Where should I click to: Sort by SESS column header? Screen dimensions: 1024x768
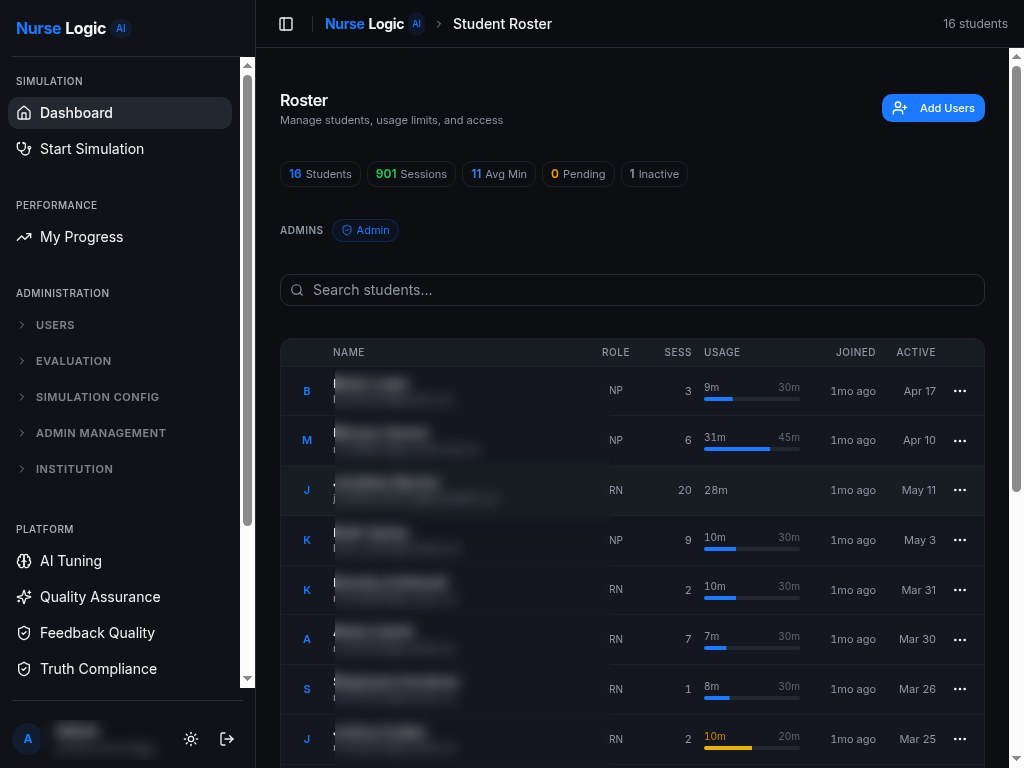point(677,353)
